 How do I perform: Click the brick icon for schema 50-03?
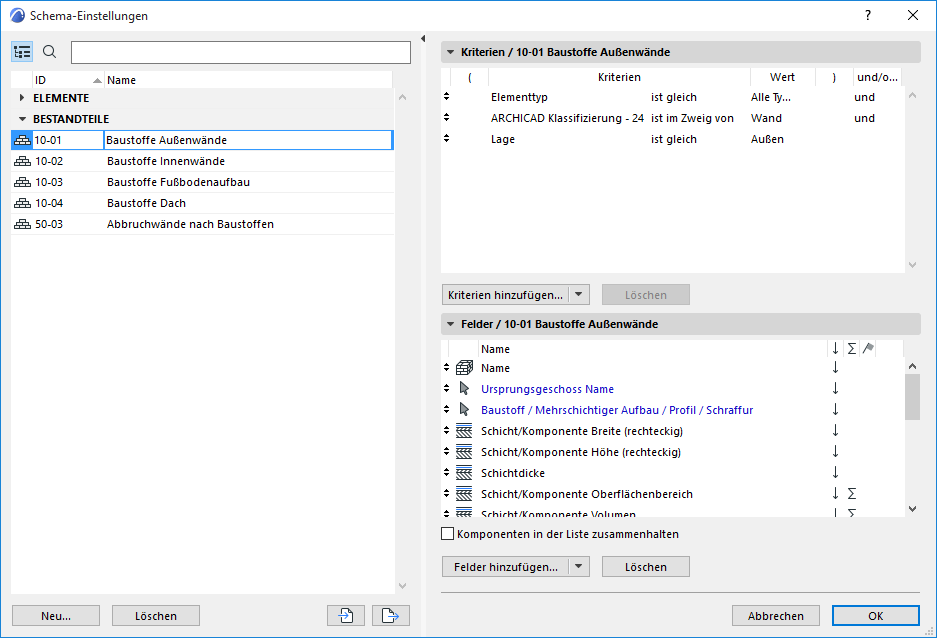coord(23,224)
